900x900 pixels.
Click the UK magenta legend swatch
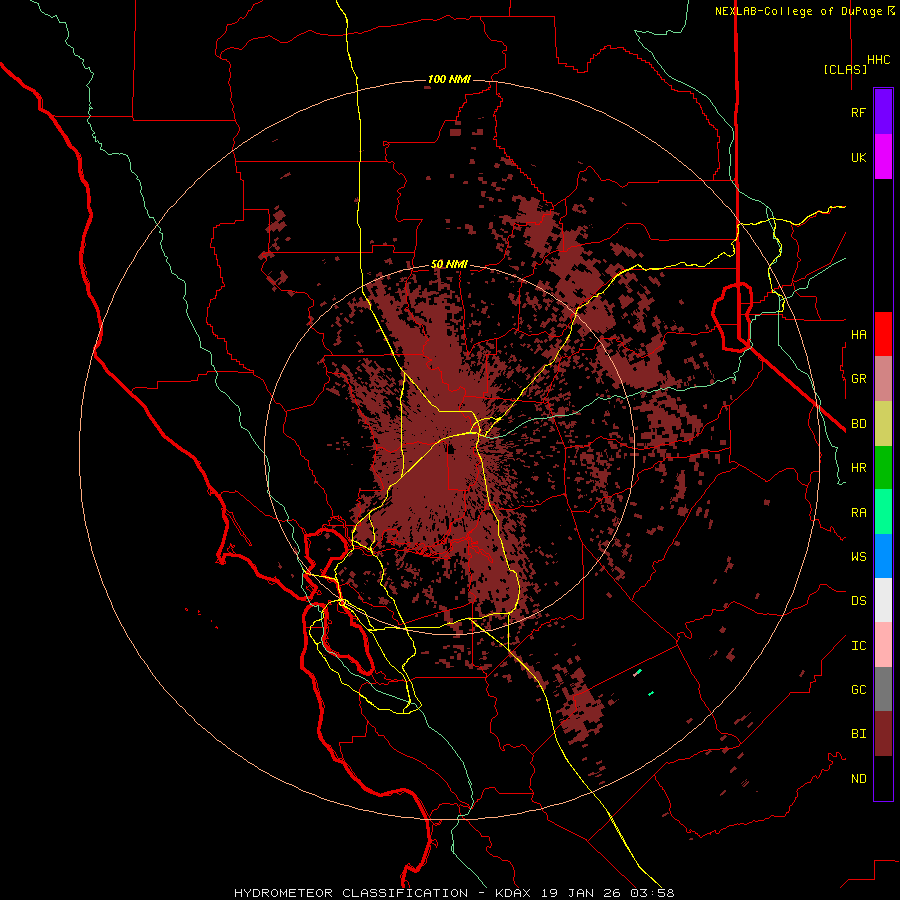pos(883,156)
